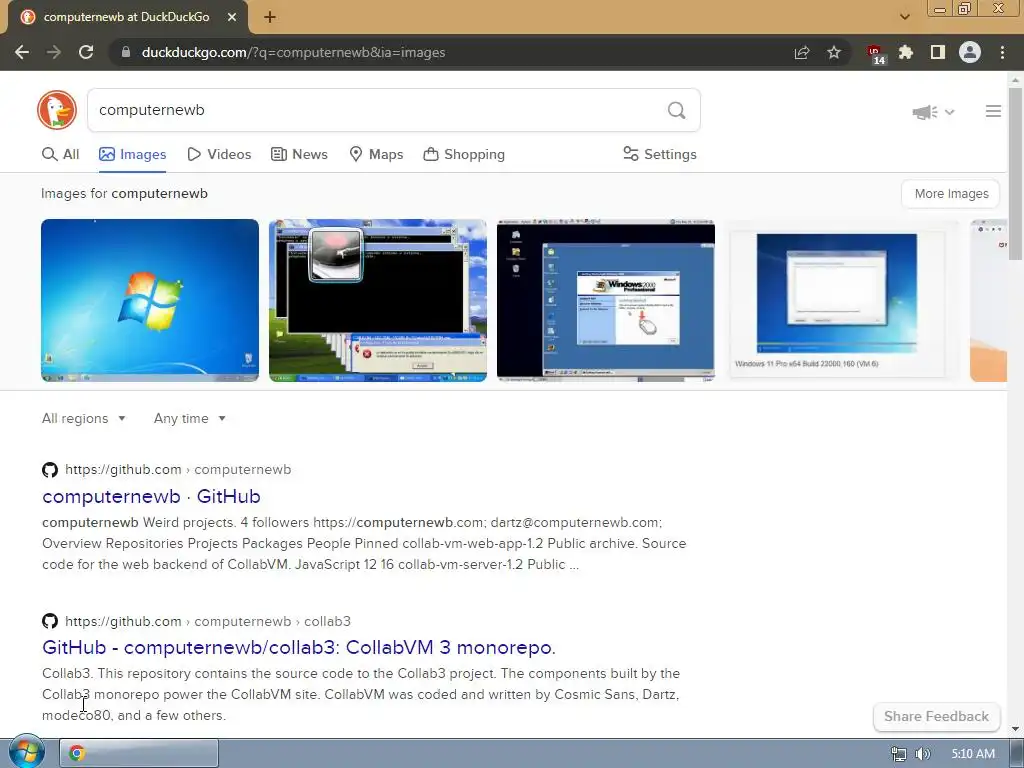Click GitHub favicon of collab3 result

(50, 621)
